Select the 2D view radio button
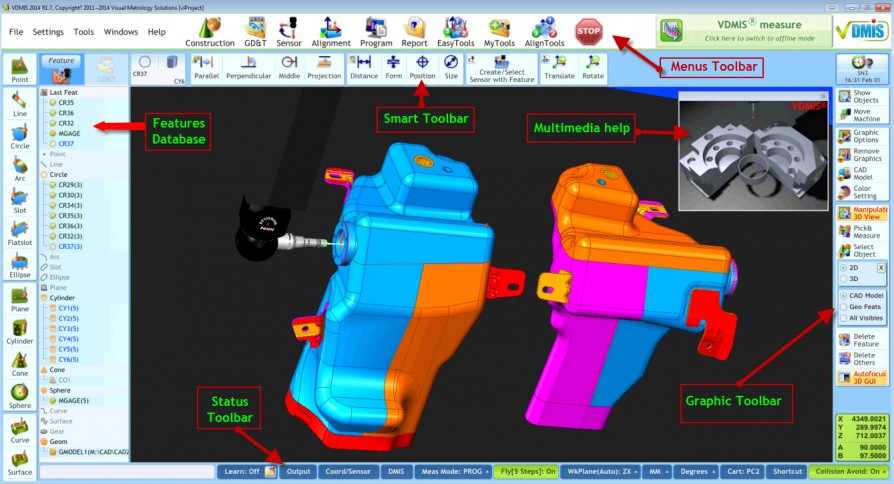 point(844,267)
